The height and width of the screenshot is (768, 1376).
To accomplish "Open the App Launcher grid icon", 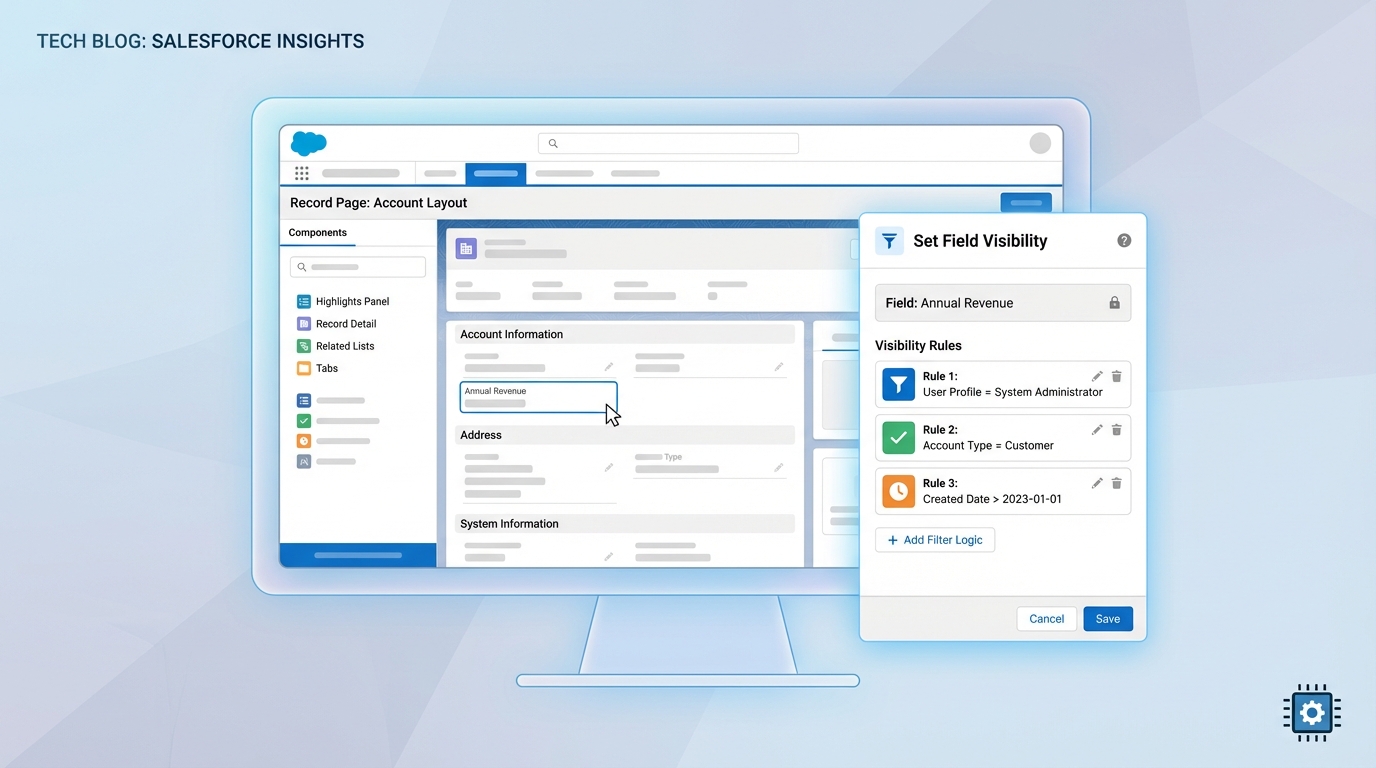I will (x=301, y=173).
